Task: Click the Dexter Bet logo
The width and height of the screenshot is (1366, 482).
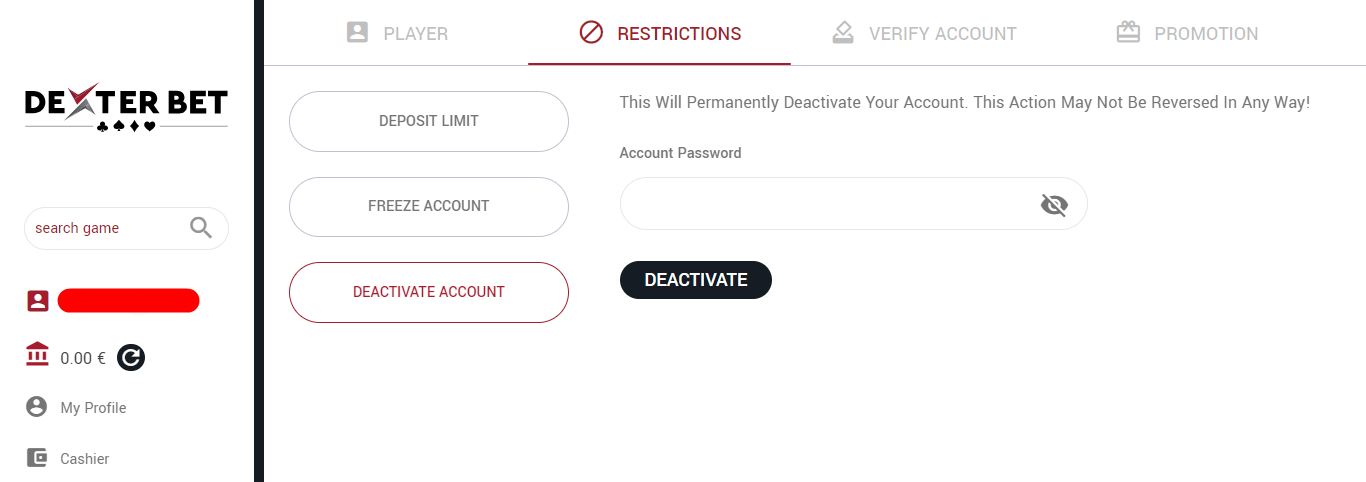Action: [x=126, y=109]
